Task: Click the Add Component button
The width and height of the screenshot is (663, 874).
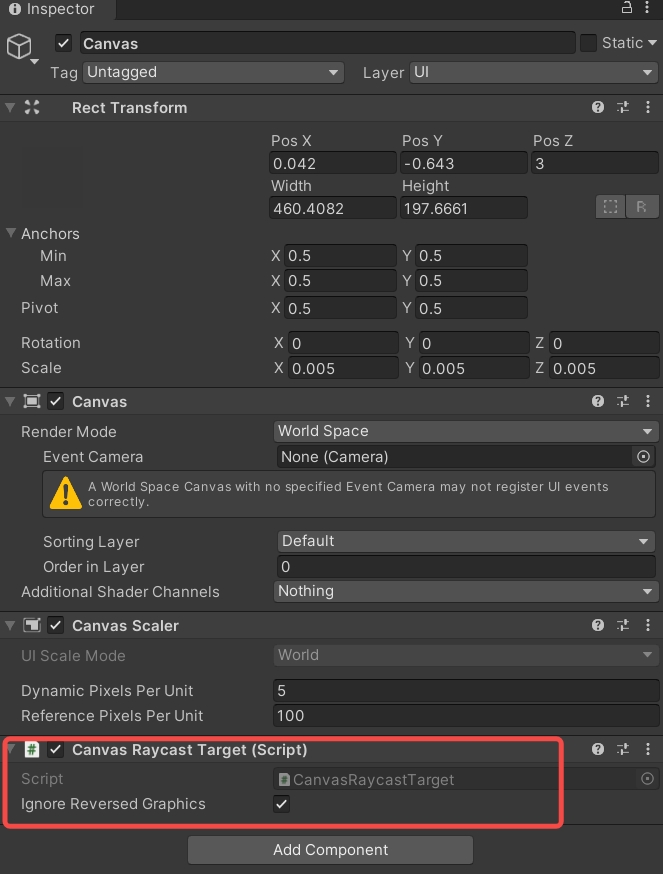Action: click(330, 850)
